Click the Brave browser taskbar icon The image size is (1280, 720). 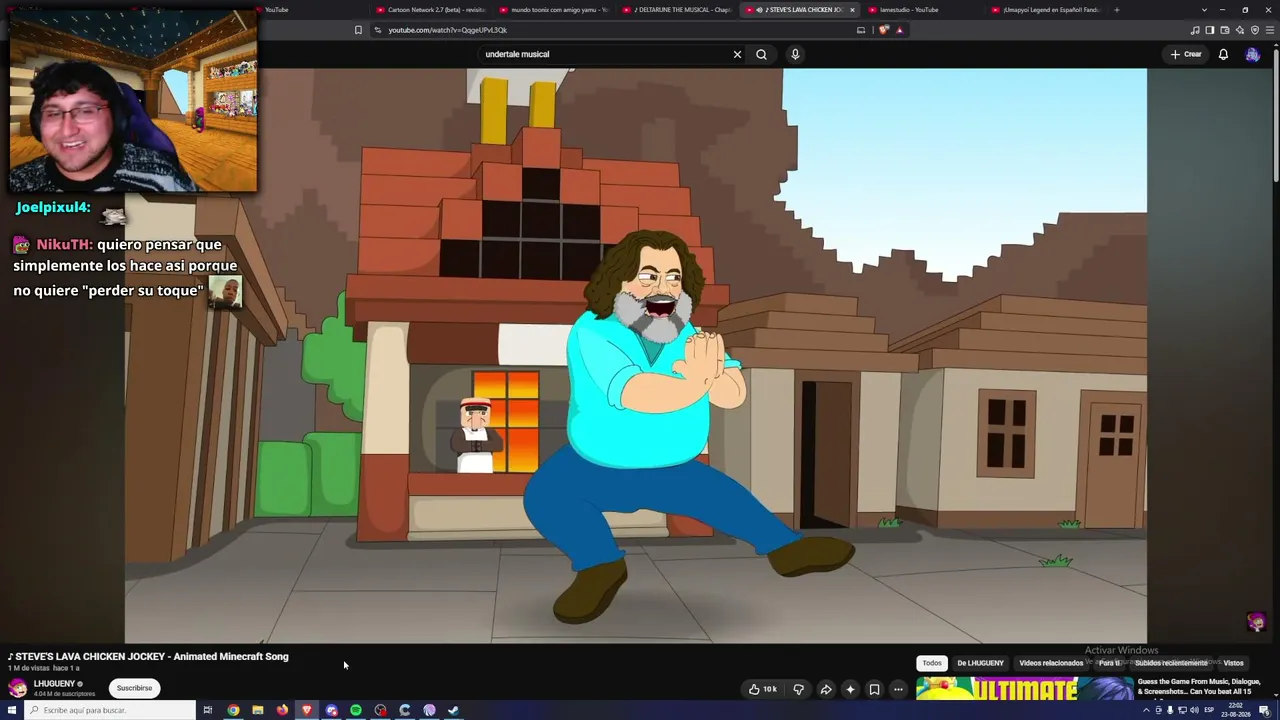pyautogui.click(x=307, y=710)
